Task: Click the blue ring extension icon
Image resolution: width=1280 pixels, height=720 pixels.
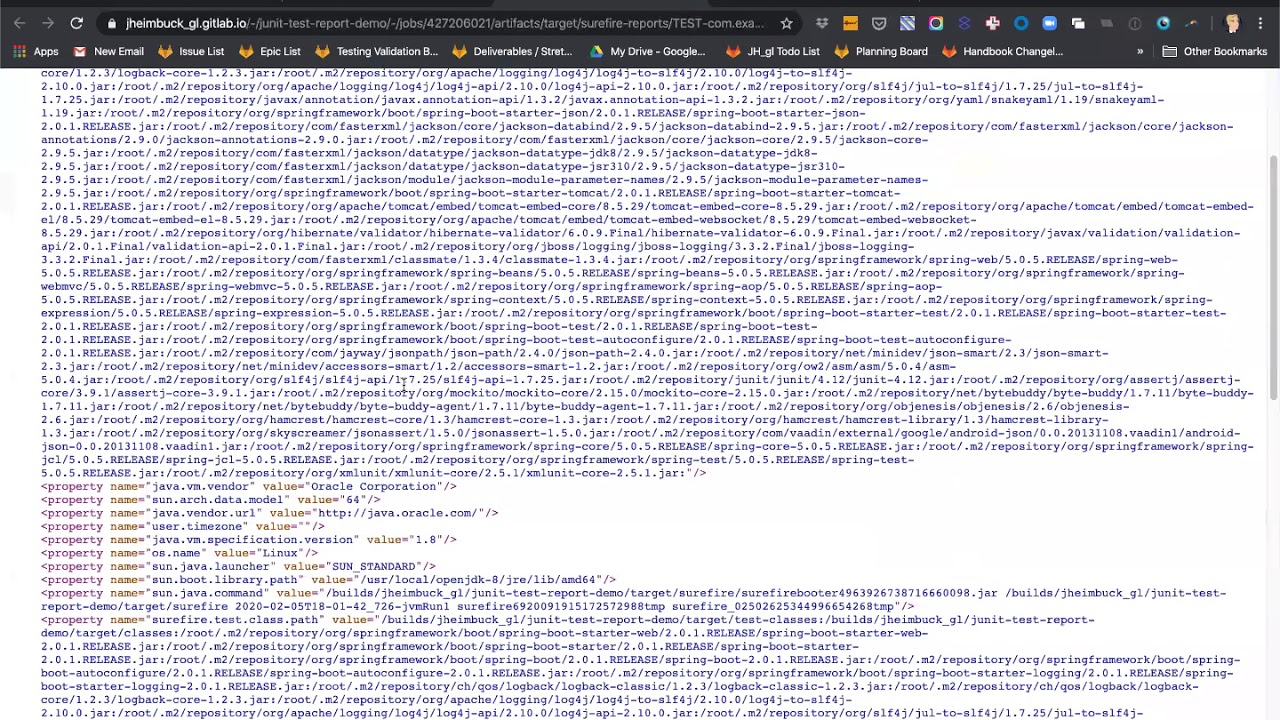Action: 1021,23
